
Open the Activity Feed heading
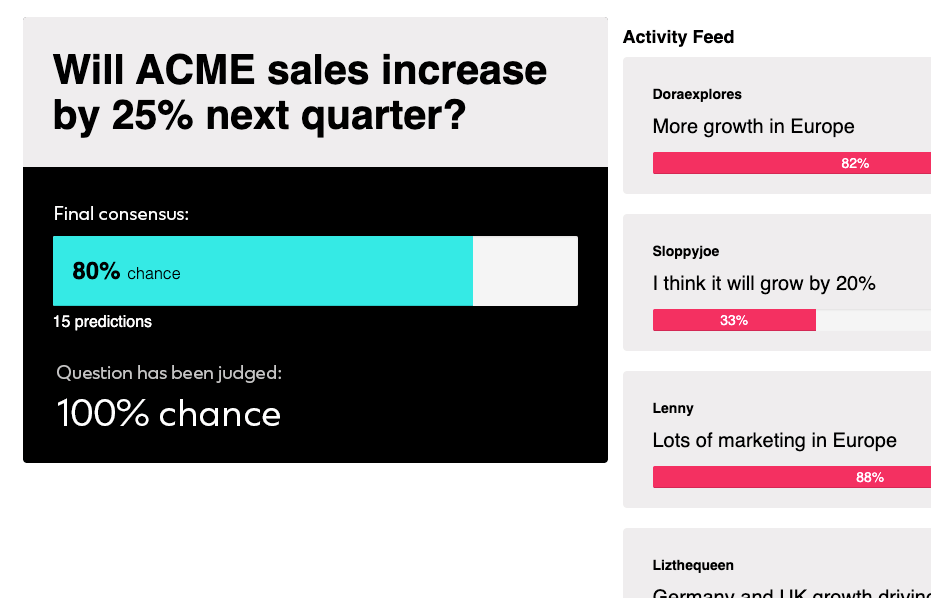click(x=678, y=37)
